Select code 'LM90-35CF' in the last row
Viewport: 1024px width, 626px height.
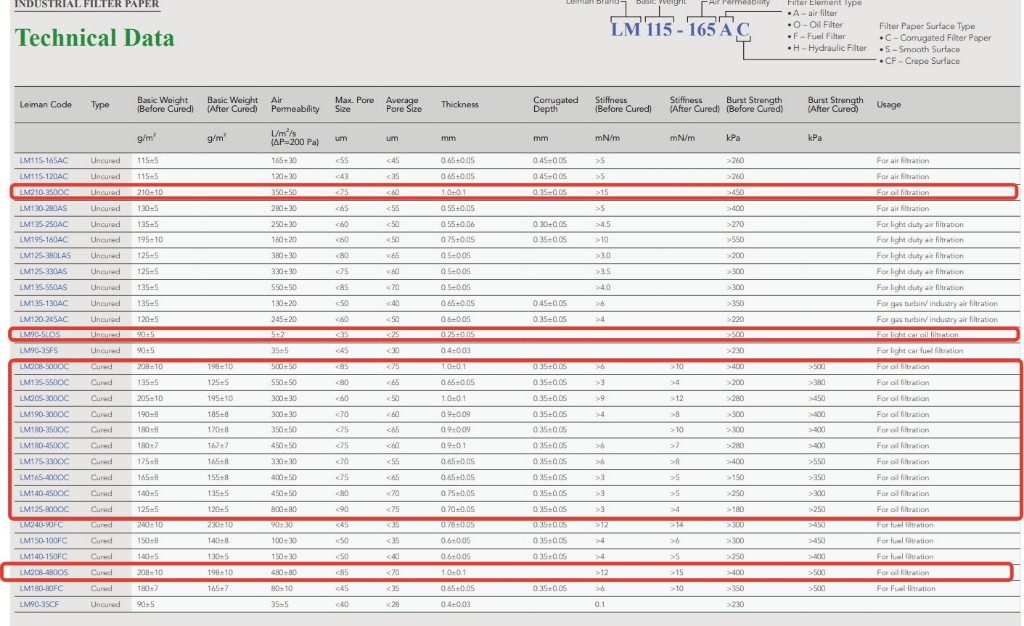39,604
